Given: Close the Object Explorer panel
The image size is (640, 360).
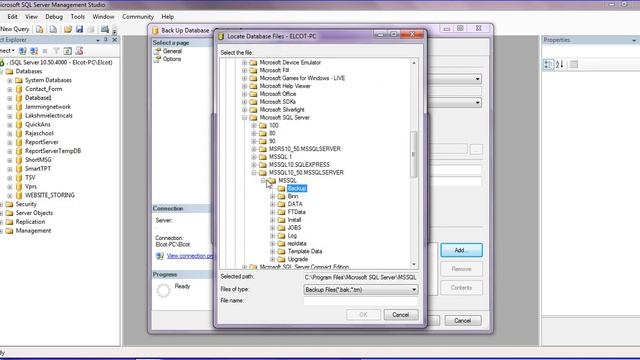Looking at the screenshot, I should pyautogui.click(x=115, y=40).
